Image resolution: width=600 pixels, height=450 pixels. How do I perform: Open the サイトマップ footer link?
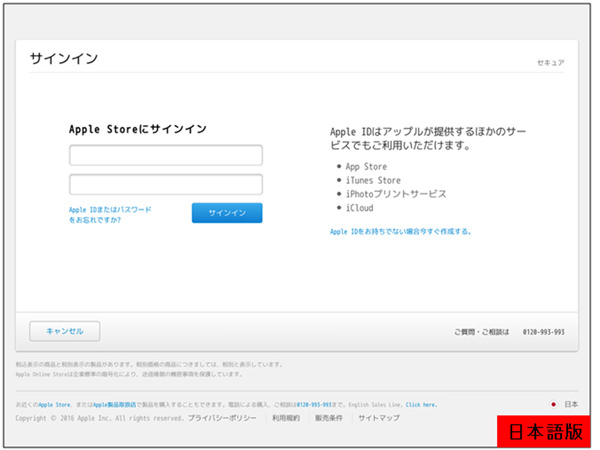[x=379, y=418]
